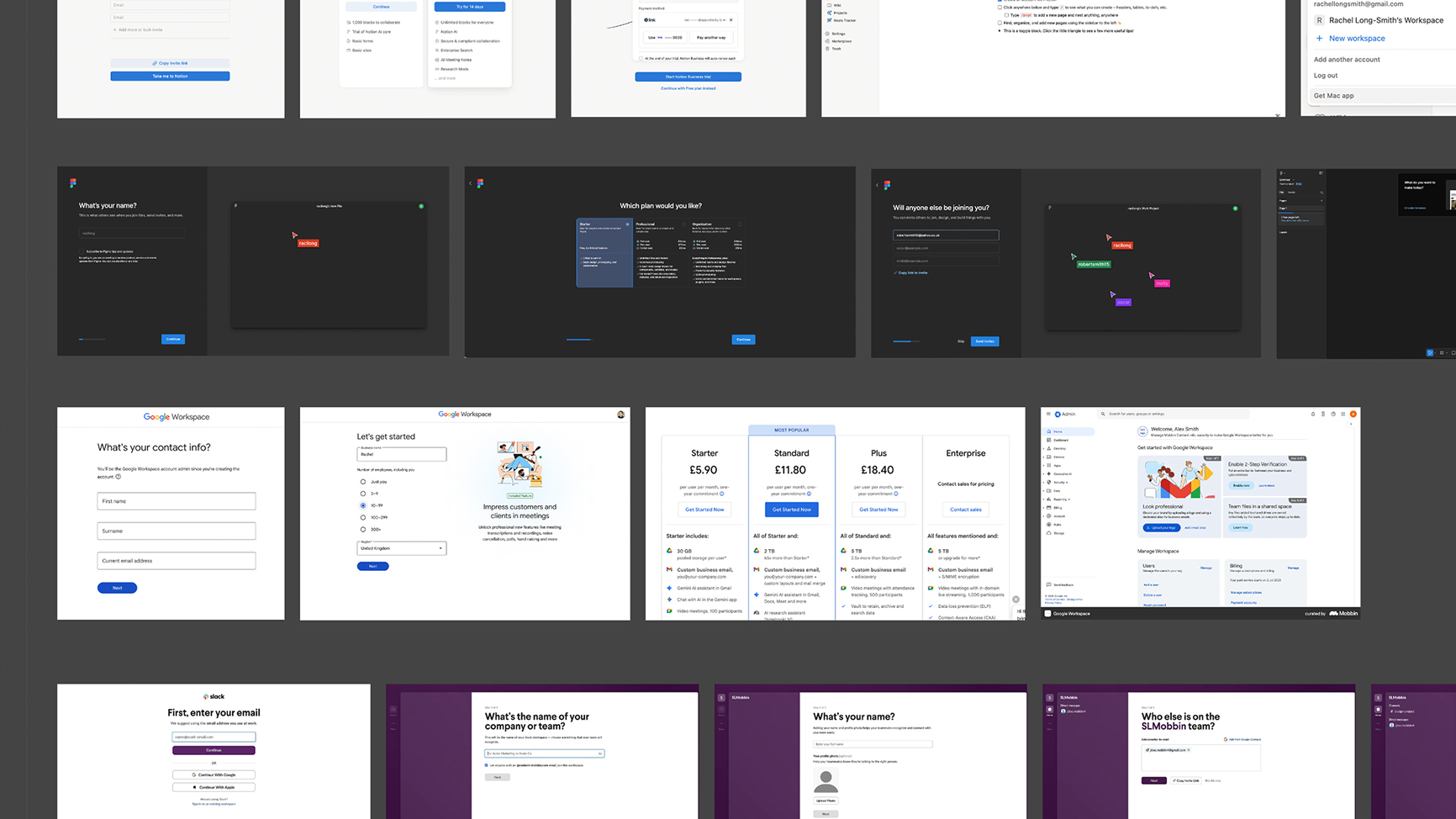Open notifications bell in Admin console
The width and height of the screenshot is (1456, 819).
(x=1313, y=414)
